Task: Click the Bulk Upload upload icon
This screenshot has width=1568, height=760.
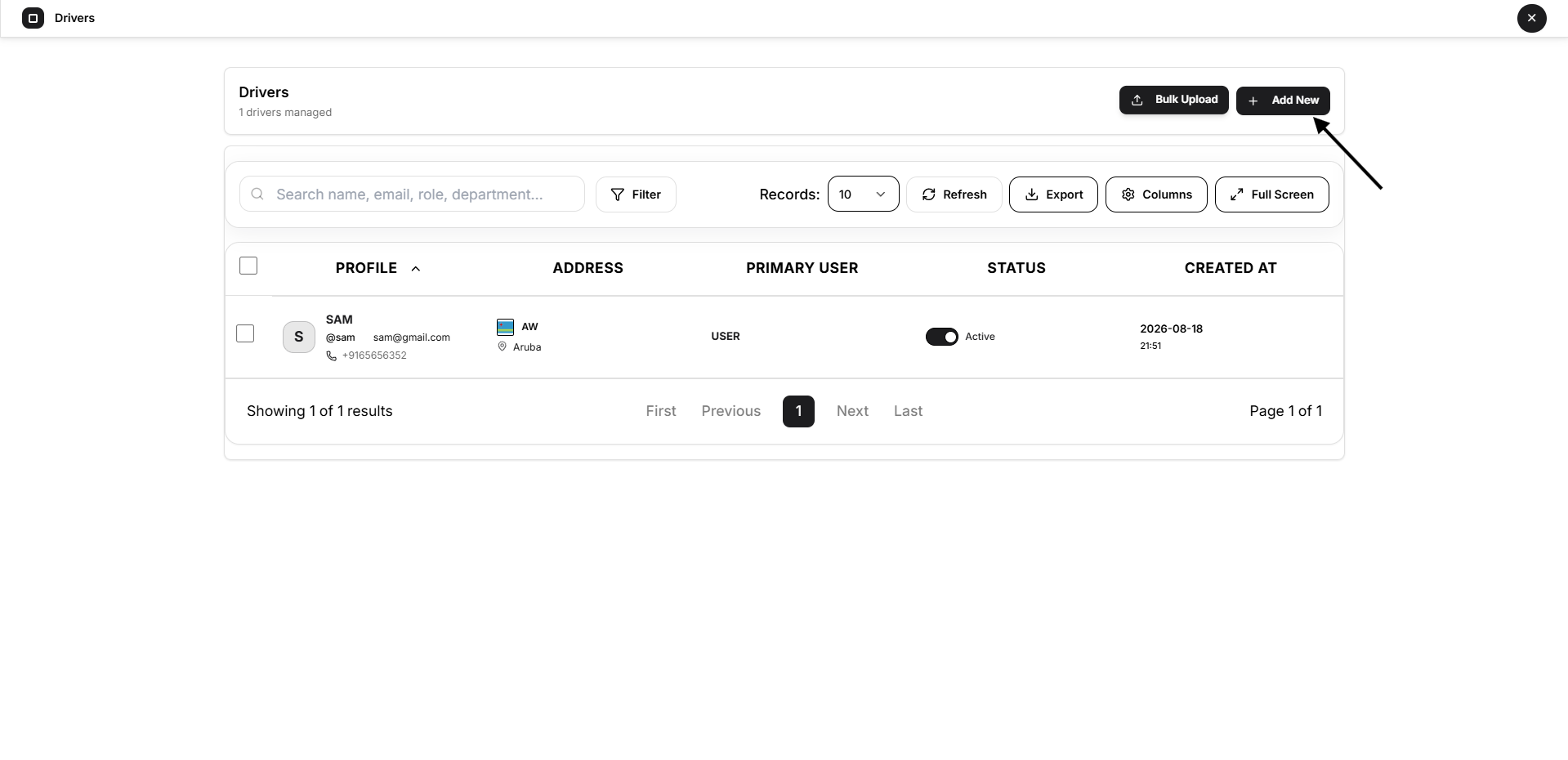Action: coord(1137,100)
